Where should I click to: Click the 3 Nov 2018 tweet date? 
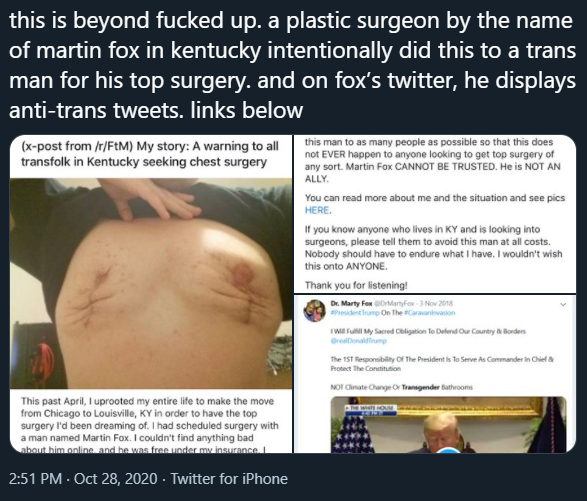436,303
